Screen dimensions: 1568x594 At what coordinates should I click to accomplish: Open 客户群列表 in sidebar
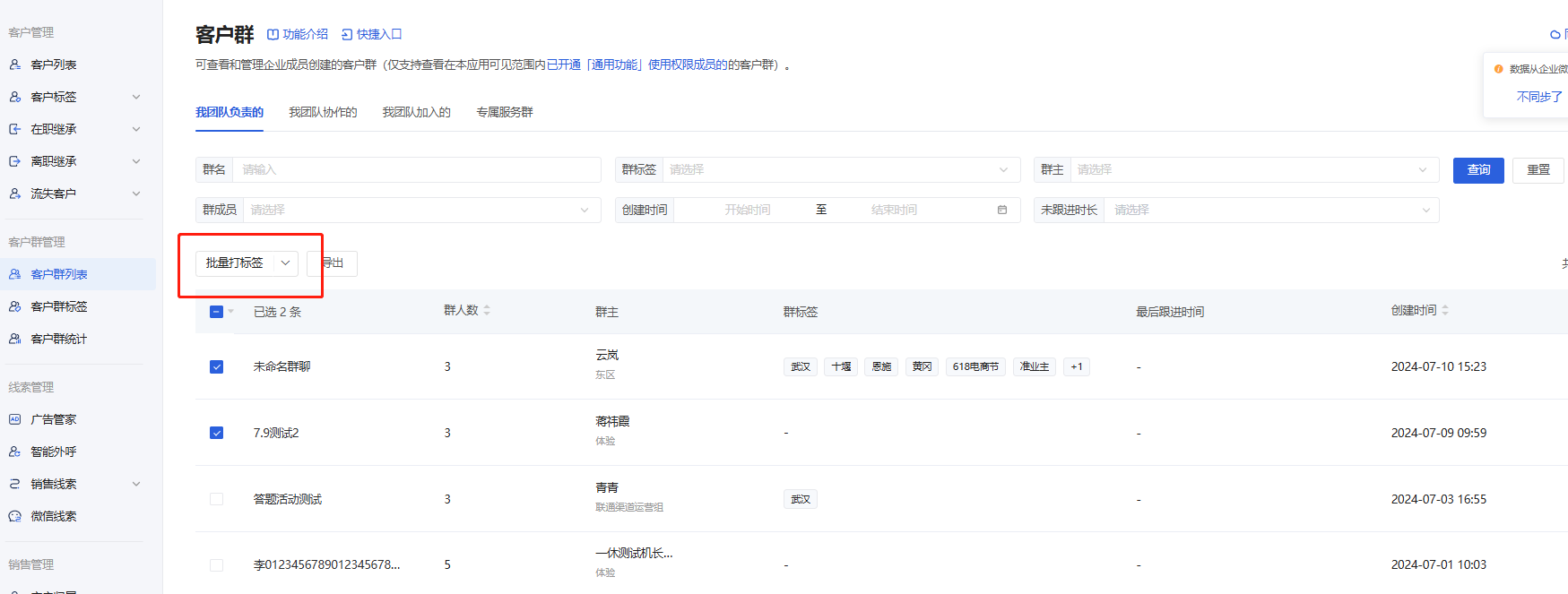78,274
